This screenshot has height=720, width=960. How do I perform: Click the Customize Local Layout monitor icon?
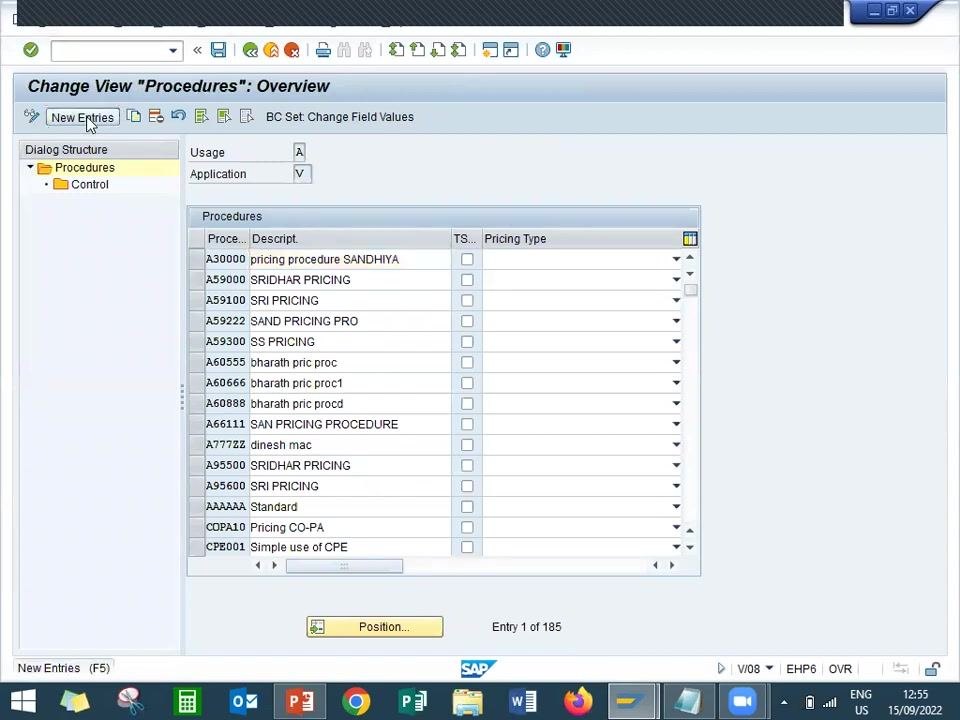click(x=563, y=50)
